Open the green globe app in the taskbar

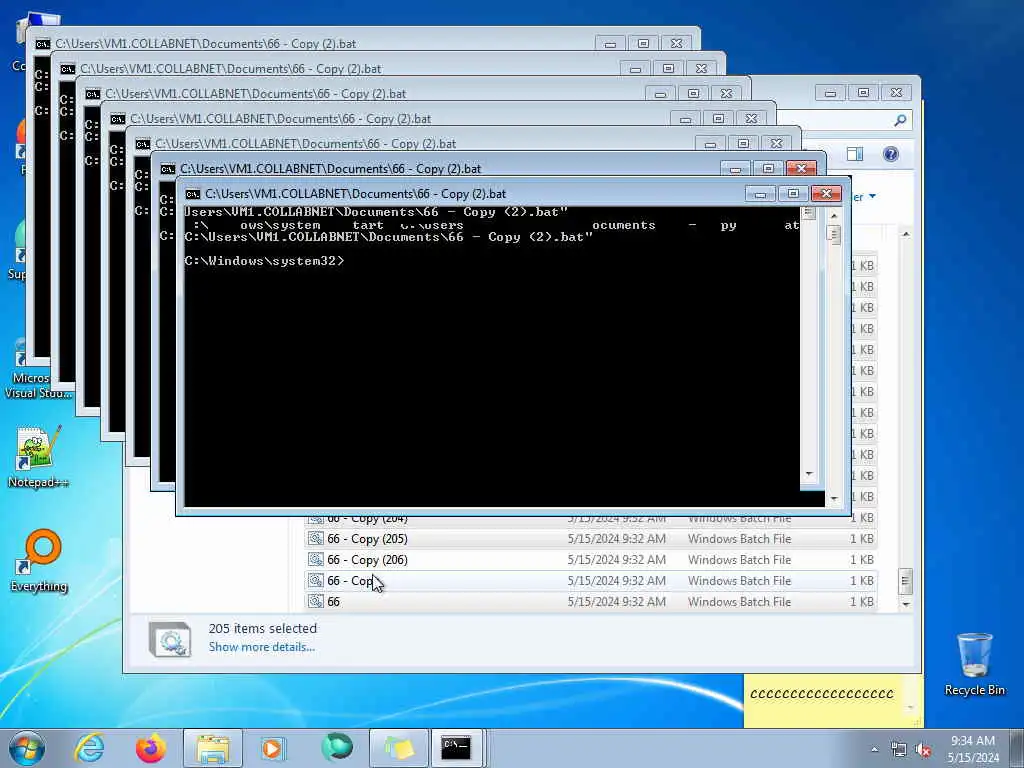(336, 748)
